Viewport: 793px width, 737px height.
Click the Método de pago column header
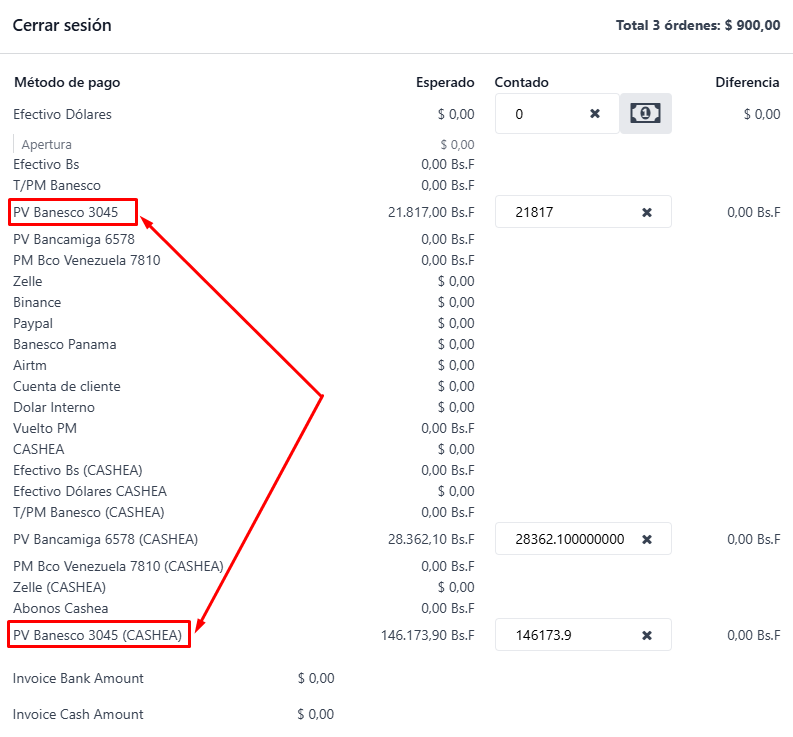(67, 82)
